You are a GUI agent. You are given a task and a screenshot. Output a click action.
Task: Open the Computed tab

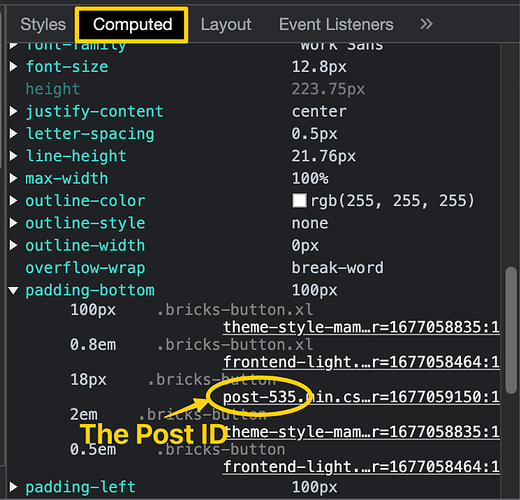[x=132, y=25]
